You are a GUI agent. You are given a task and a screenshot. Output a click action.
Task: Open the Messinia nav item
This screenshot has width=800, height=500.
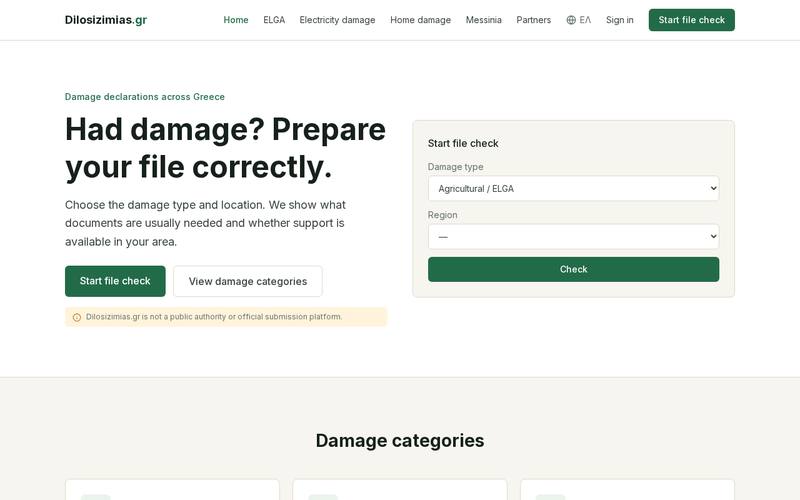click(484, 20)
